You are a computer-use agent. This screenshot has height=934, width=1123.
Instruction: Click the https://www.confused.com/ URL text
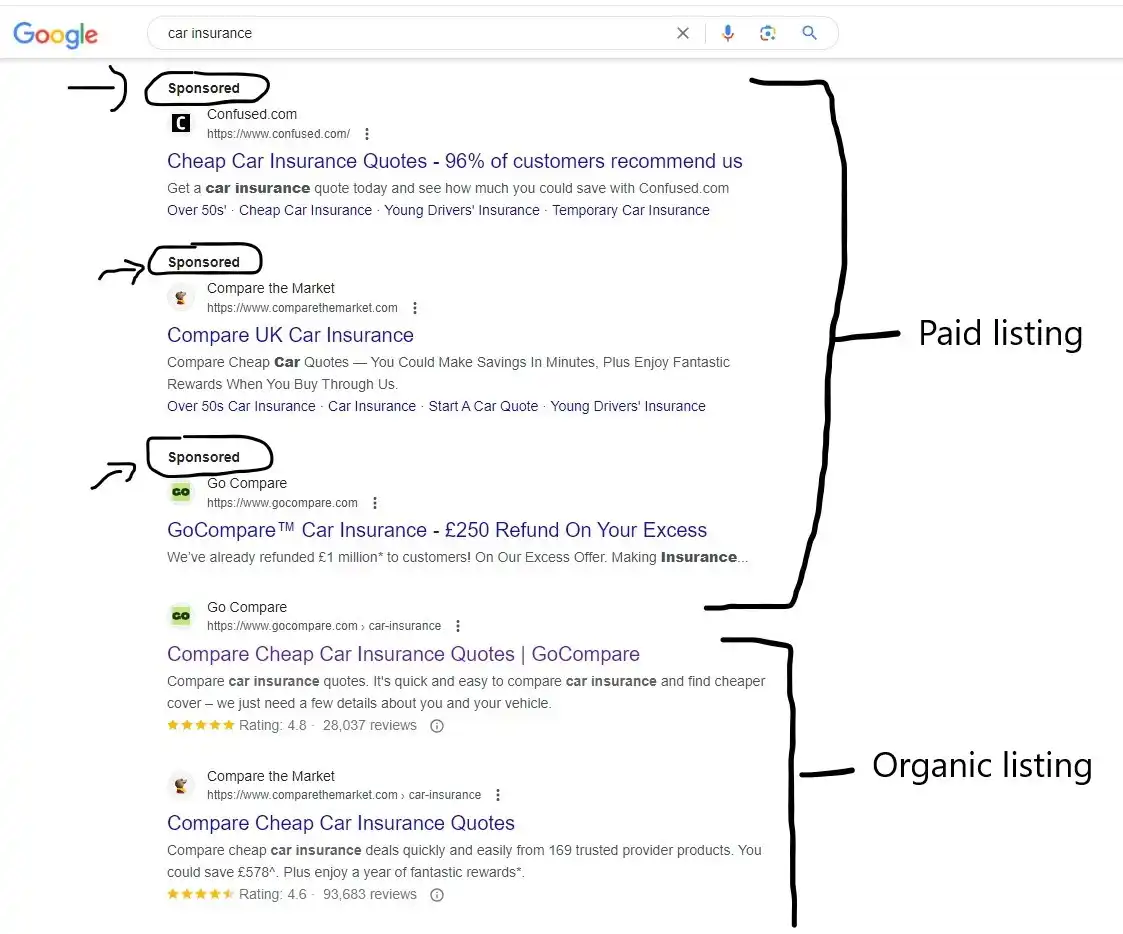point(279,134)
